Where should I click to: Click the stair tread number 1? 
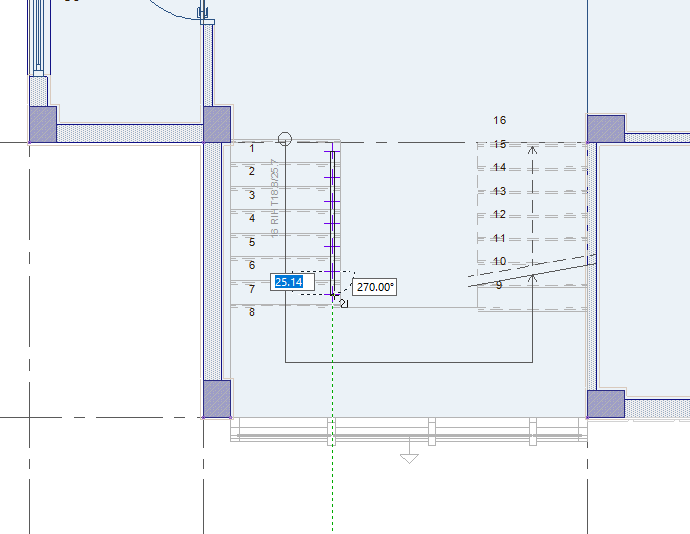point(252,148)
